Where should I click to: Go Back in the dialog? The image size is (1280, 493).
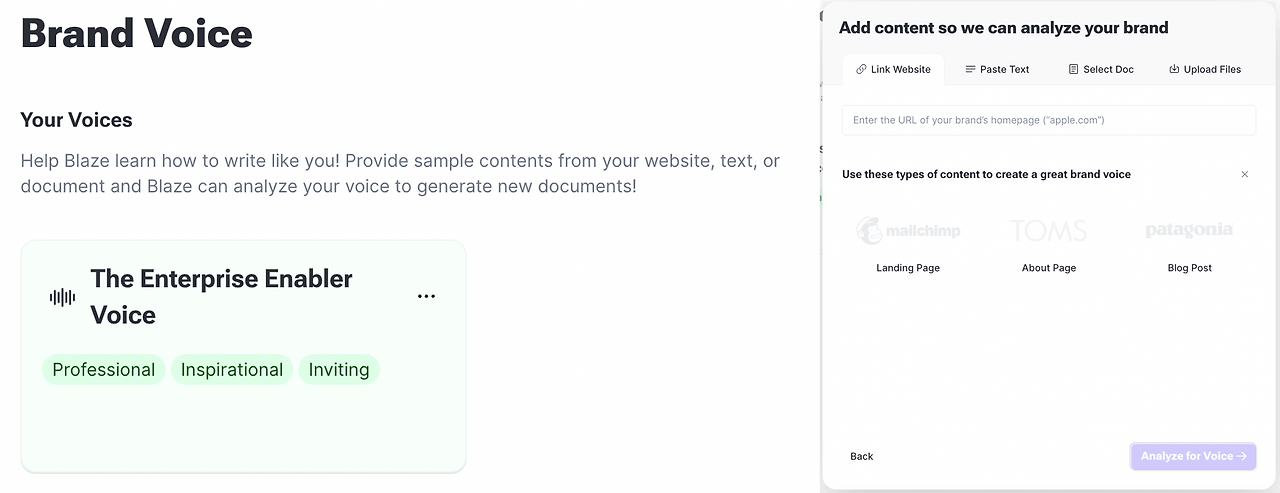[861, 456]
